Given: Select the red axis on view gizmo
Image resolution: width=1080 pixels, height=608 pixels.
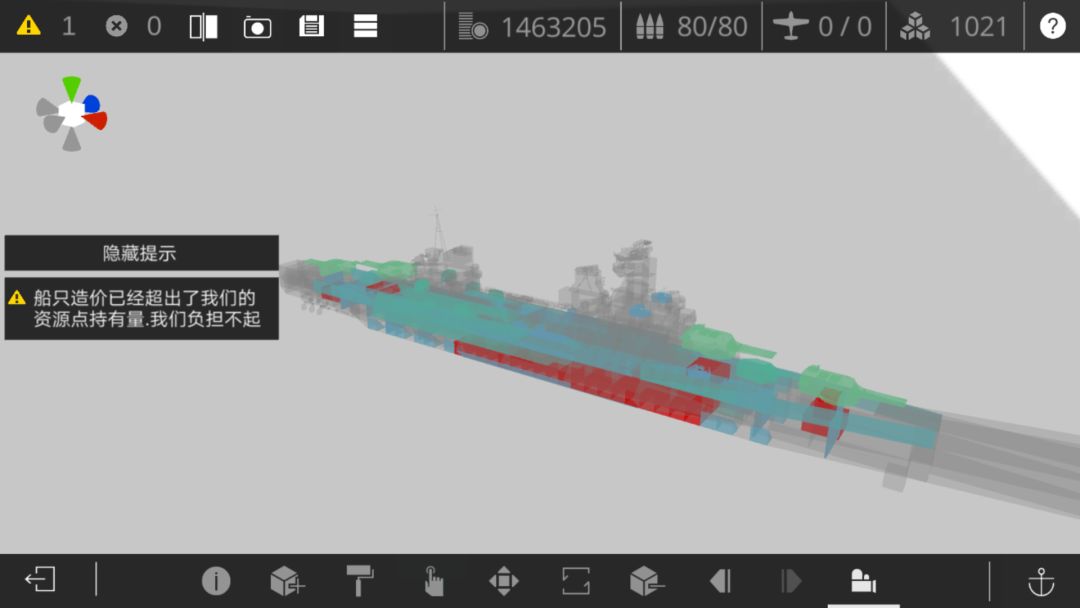Looking at the screenshot, I should click(96, 120).
